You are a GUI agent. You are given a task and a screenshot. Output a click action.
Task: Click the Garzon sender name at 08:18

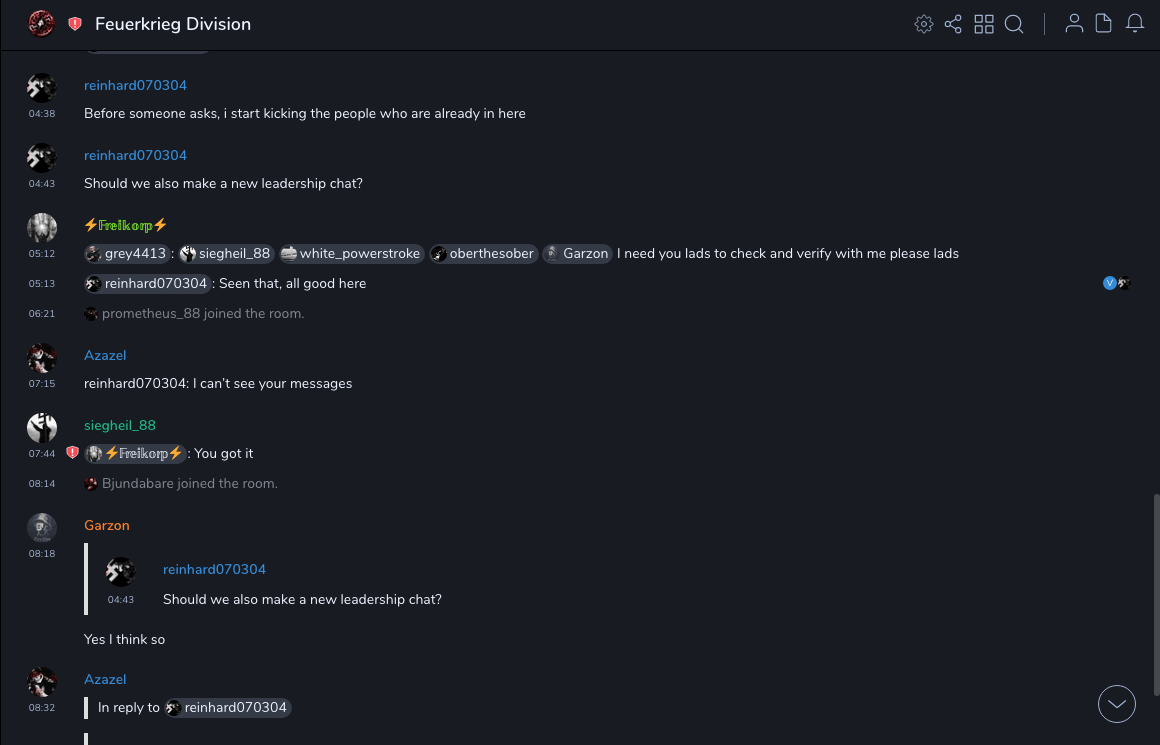(107, 526)
